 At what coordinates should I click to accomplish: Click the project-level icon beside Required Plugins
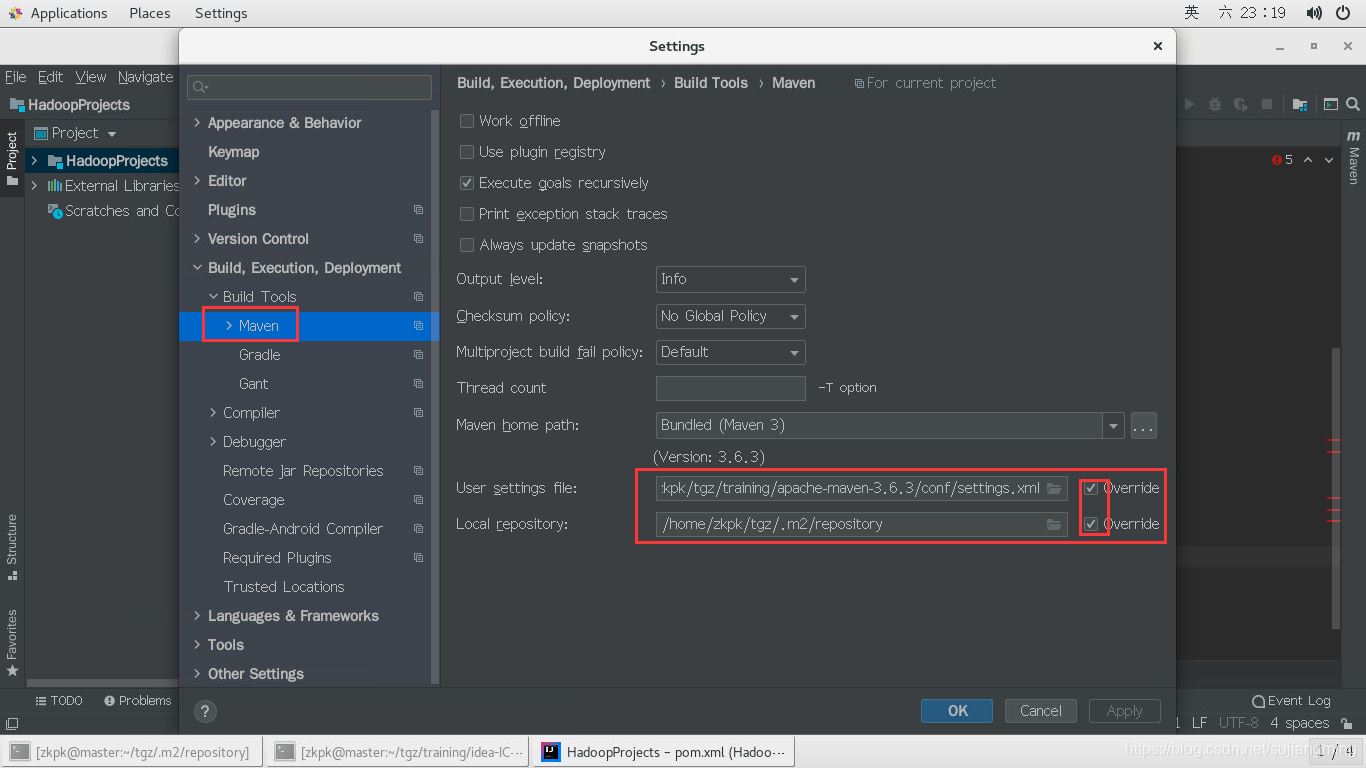(418, 558)
